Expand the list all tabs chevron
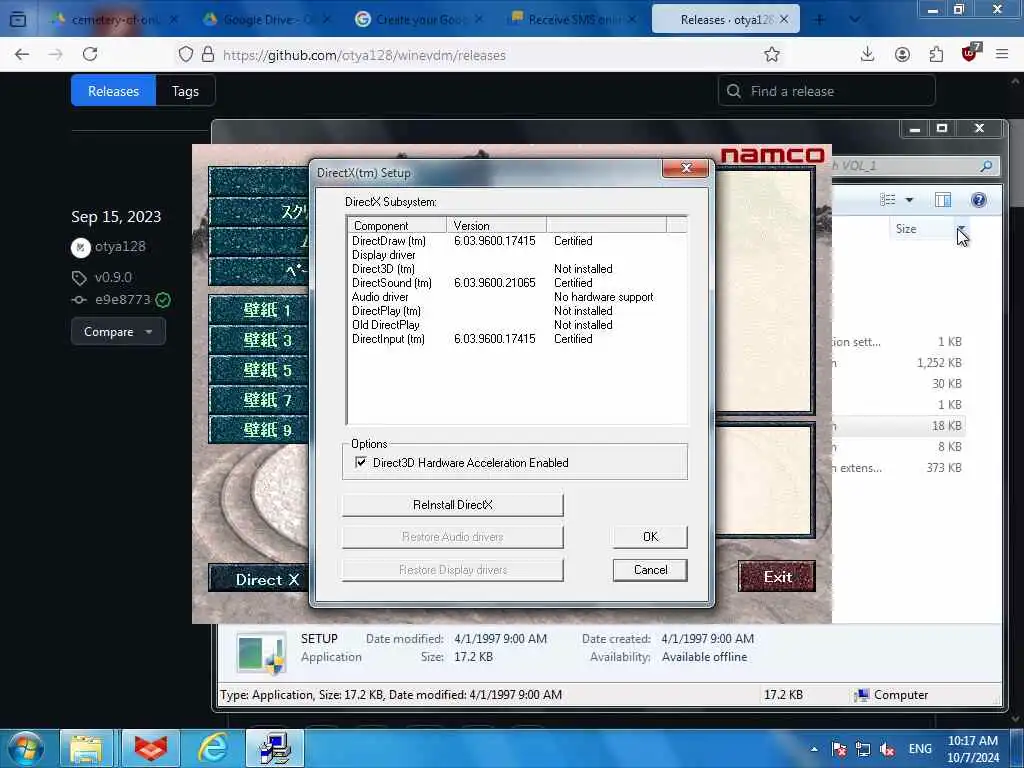 (x=854, y=20)
